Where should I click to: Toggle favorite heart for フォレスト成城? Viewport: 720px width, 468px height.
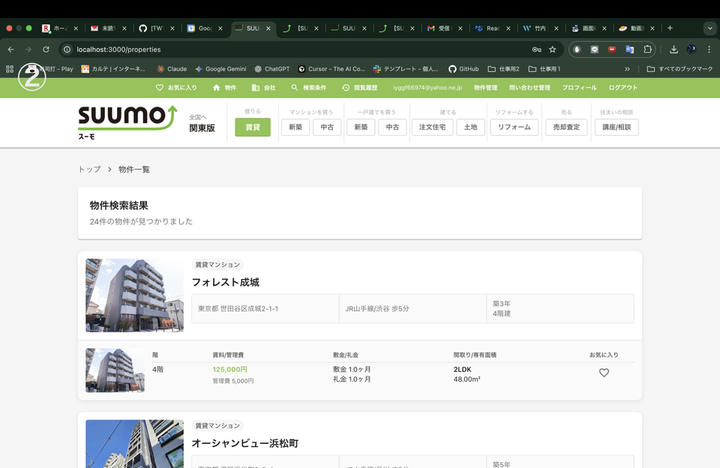604,373
